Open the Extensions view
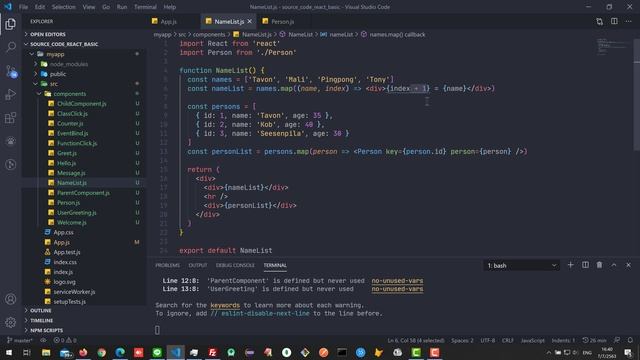 tap(11, 118)
